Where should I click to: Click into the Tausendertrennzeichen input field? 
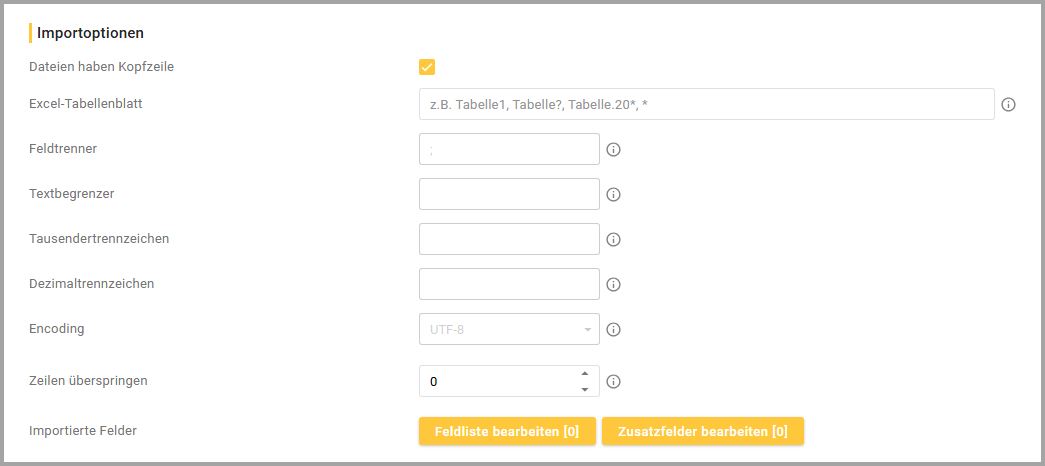pyautogui.click(x=509, y=239)
